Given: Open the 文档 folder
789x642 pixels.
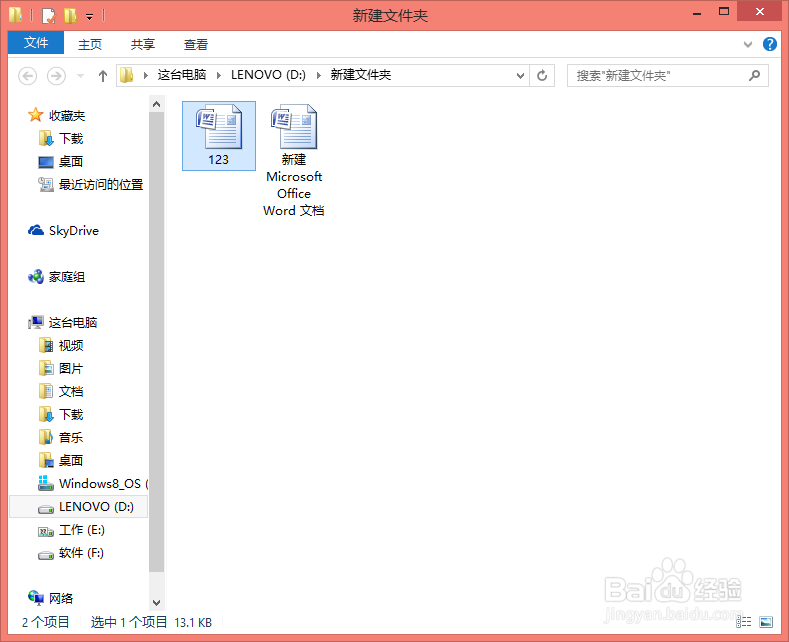Looking at the screenshot, I should (61, 391).
